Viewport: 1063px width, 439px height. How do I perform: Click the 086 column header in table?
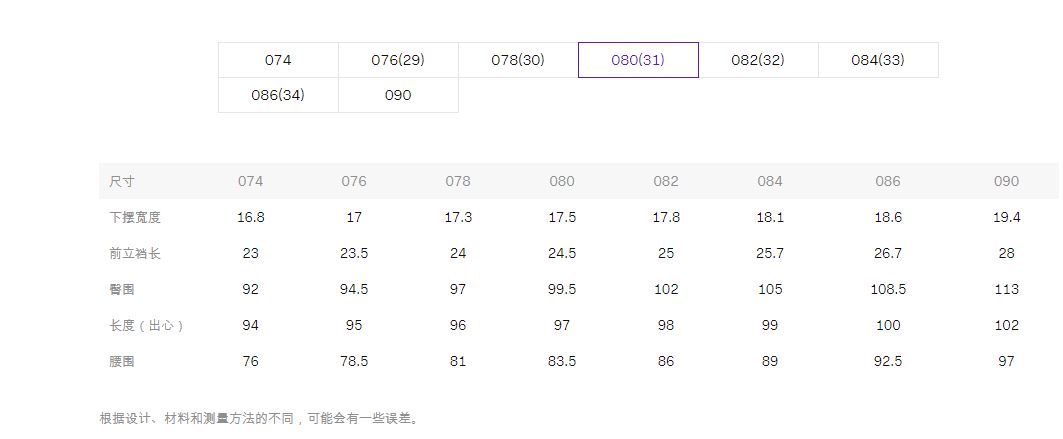[x=888, y=181]
